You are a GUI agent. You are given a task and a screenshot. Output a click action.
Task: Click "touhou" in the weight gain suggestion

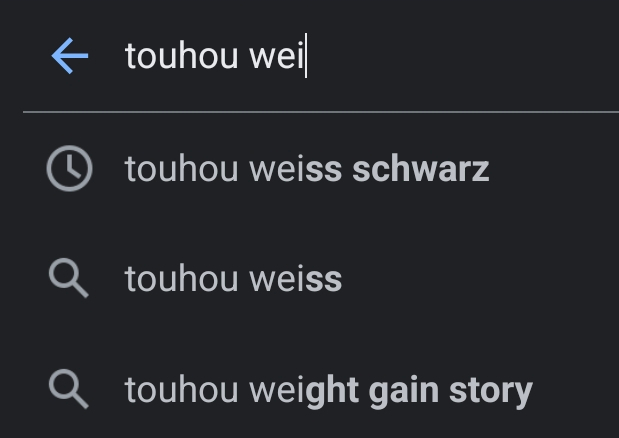(x=181, y=390)
